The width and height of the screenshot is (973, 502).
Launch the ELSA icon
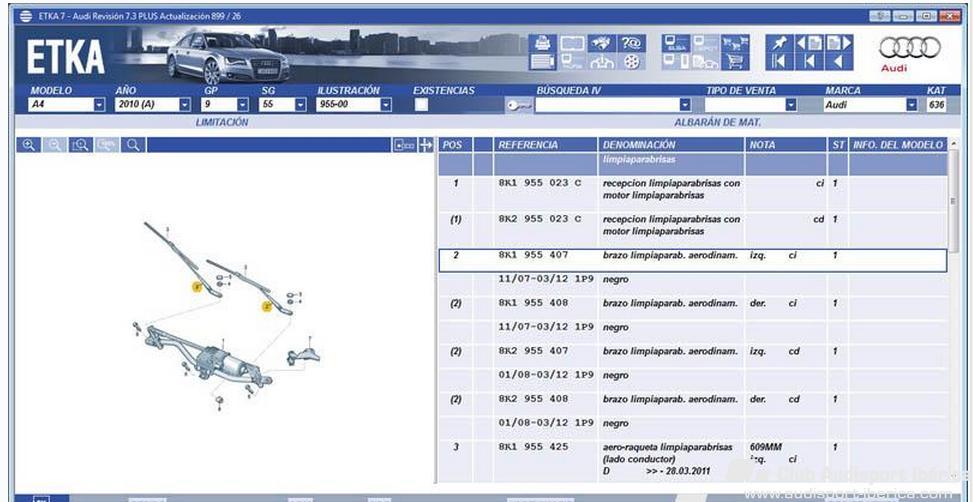point(676,43)
